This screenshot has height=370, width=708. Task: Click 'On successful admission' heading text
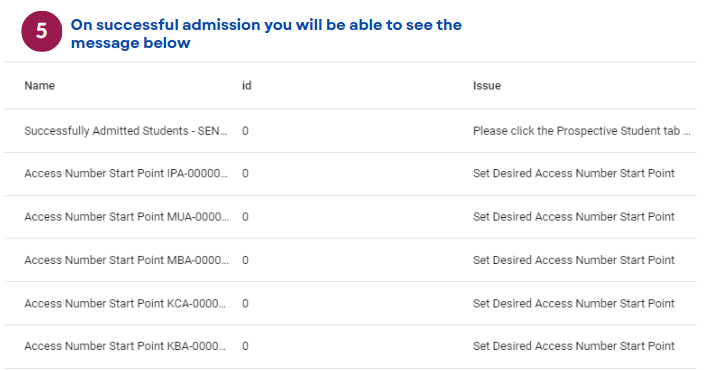pos(266,34)
